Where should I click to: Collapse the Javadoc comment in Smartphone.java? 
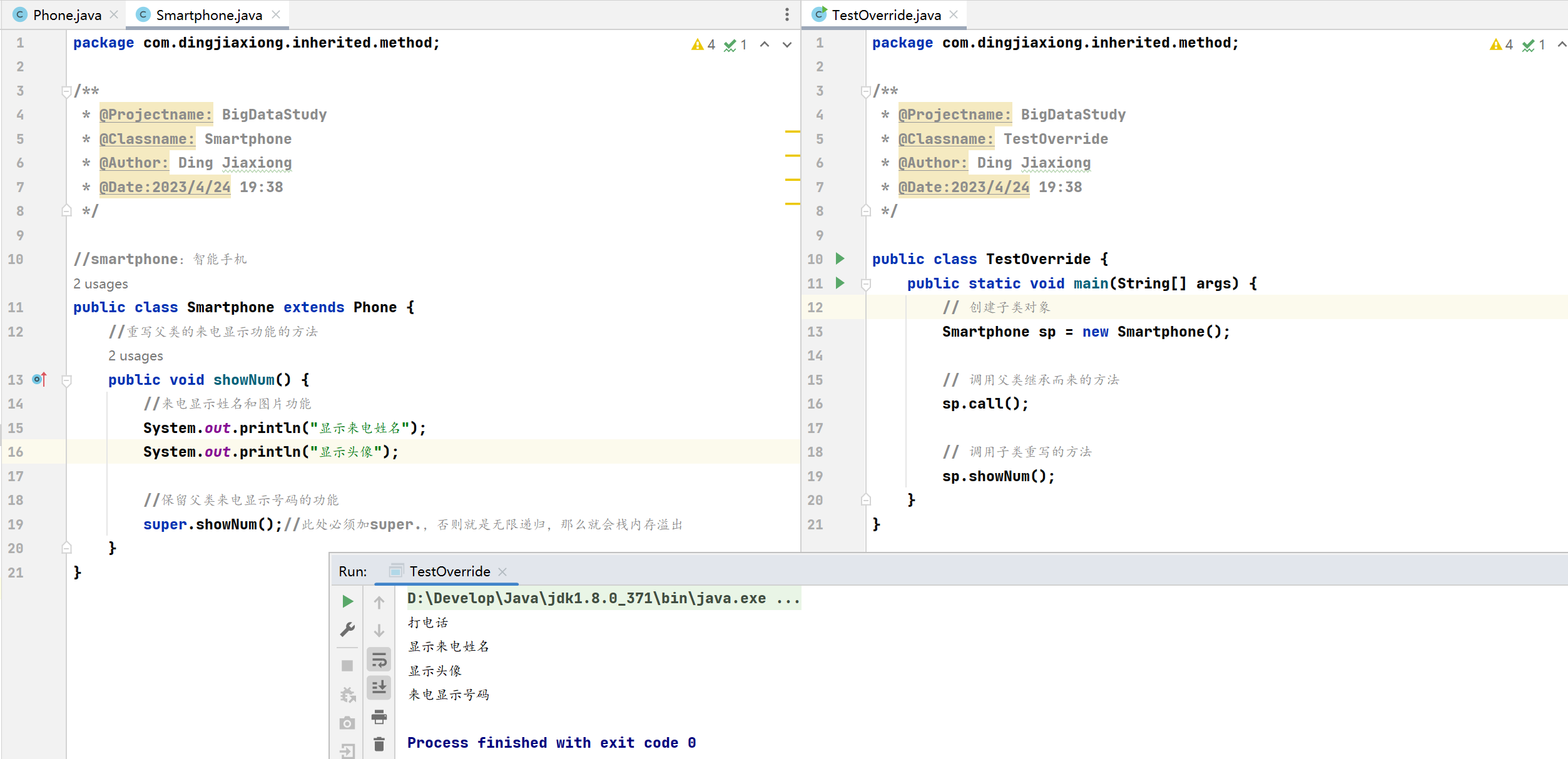[x=66, y=91]
